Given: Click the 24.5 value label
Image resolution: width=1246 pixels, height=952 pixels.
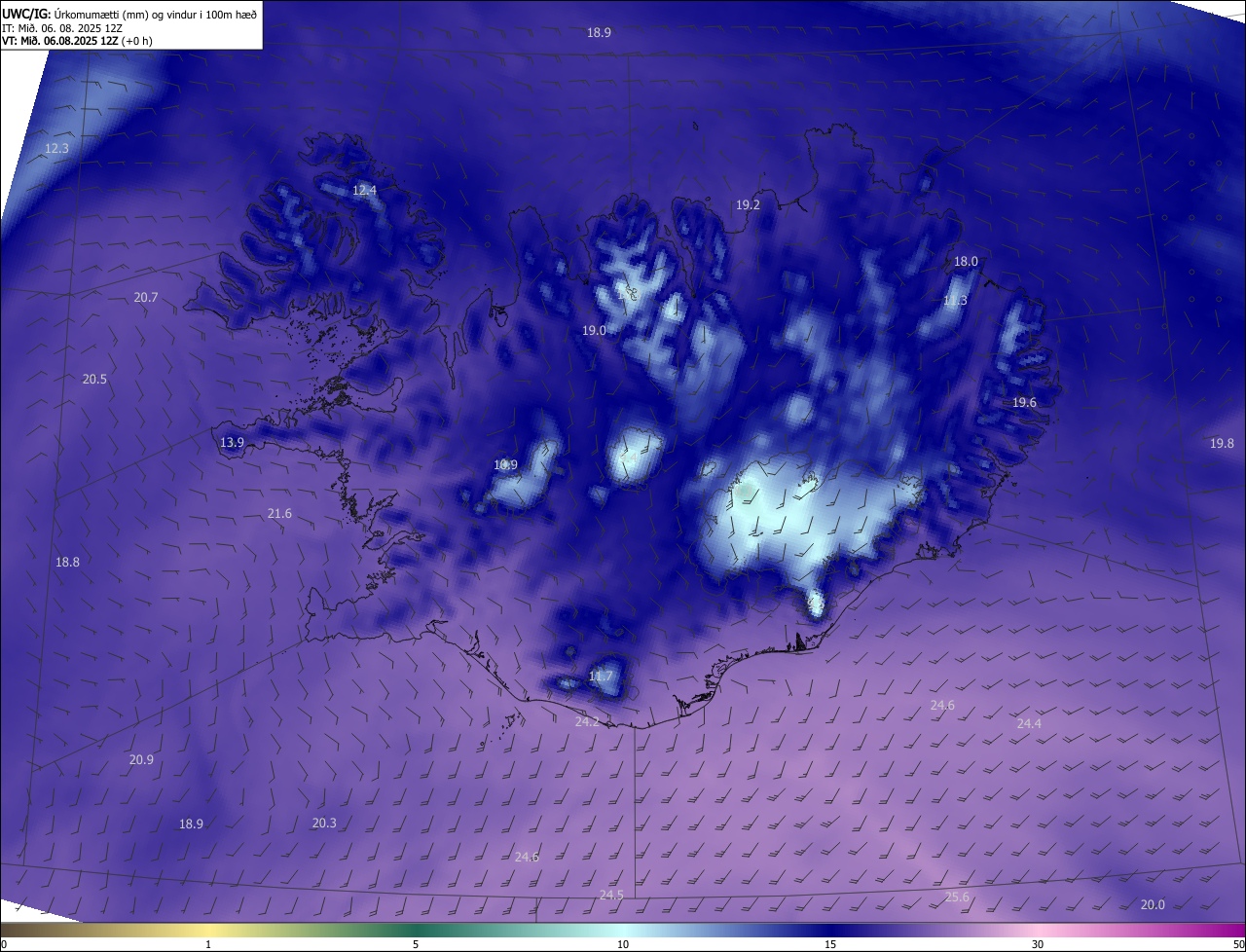Looking at the screenshot, I should [x=611, y=896].
